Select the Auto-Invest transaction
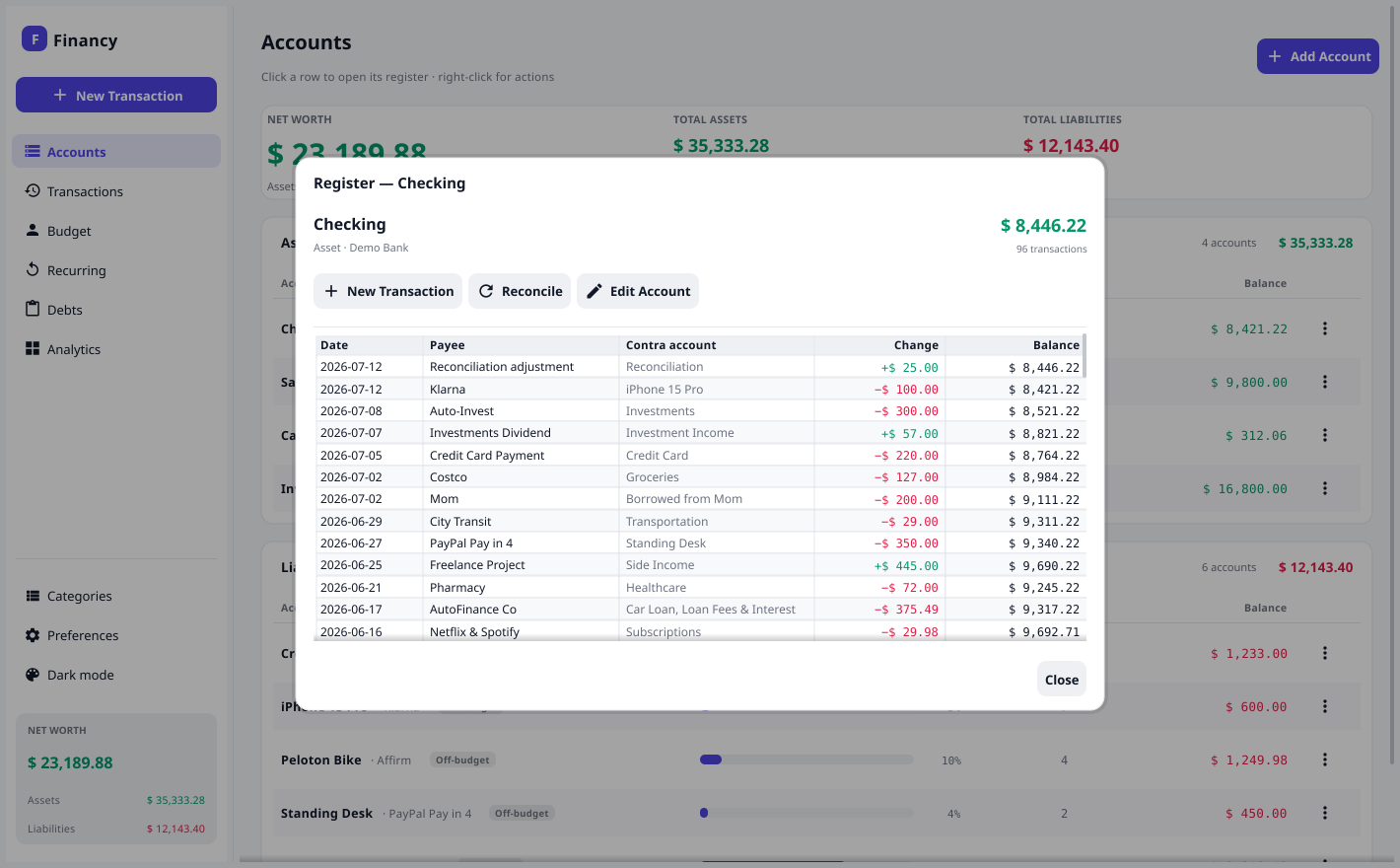 point(700,411)
